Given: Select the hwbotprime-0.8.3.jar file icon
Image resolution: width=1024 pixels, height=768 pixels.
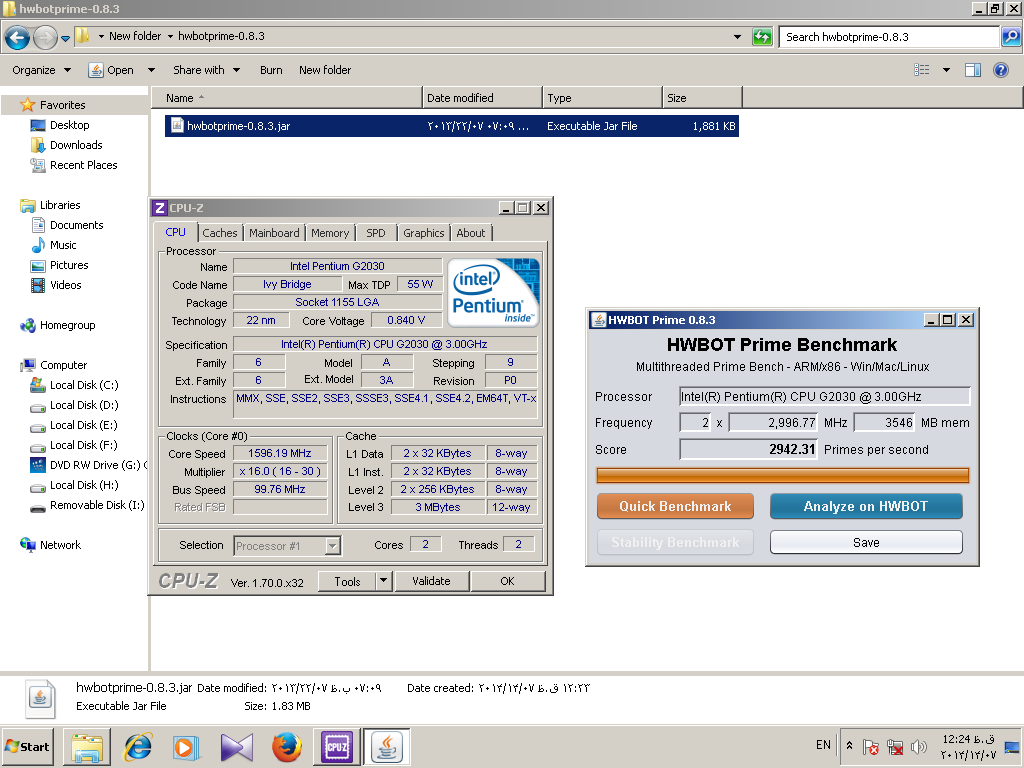Looking at the screenshot, I should click(x=177, y=125).
